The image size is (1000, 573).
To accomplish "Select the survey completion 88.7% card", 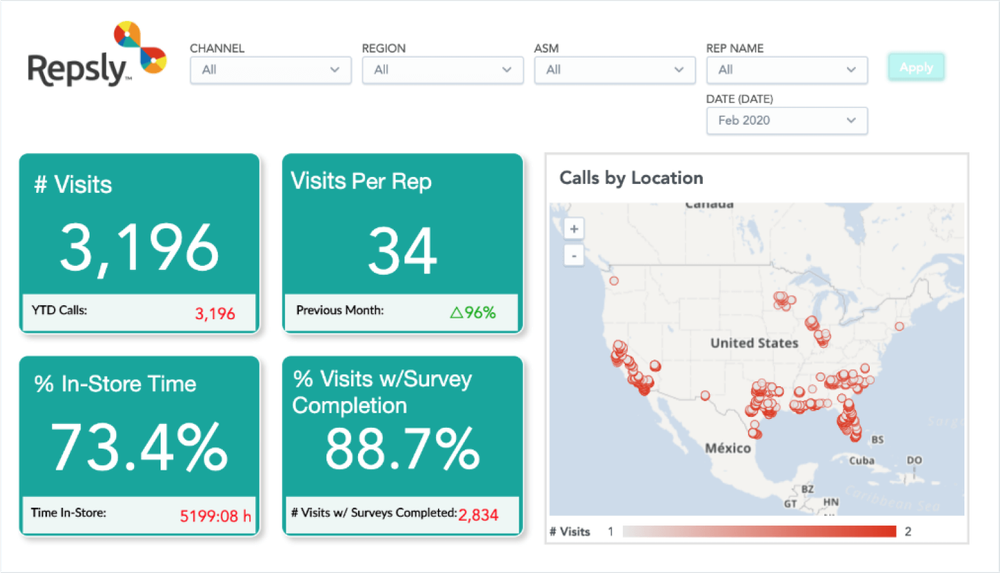I will coord(402,446).
